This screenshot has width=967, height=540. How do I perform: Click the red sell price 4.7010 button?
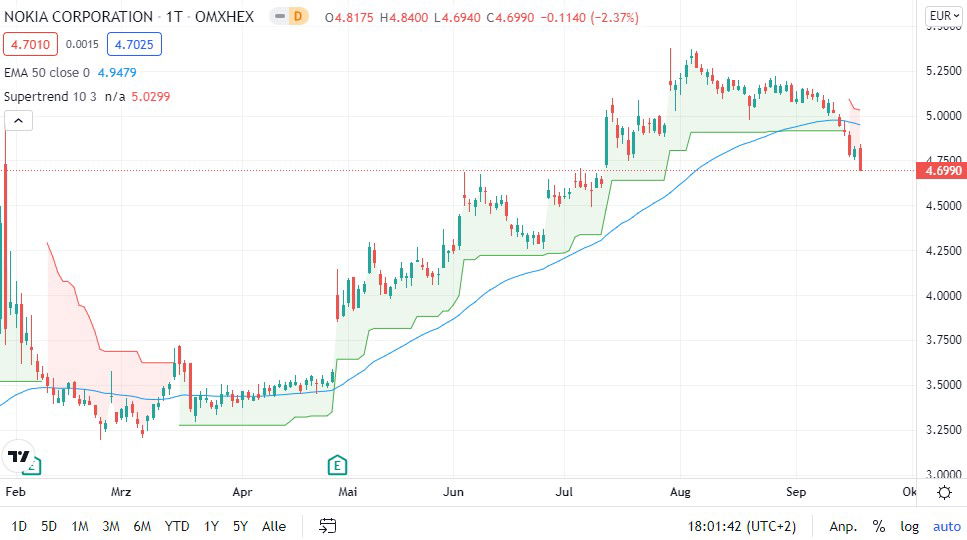tap(28, 44)
